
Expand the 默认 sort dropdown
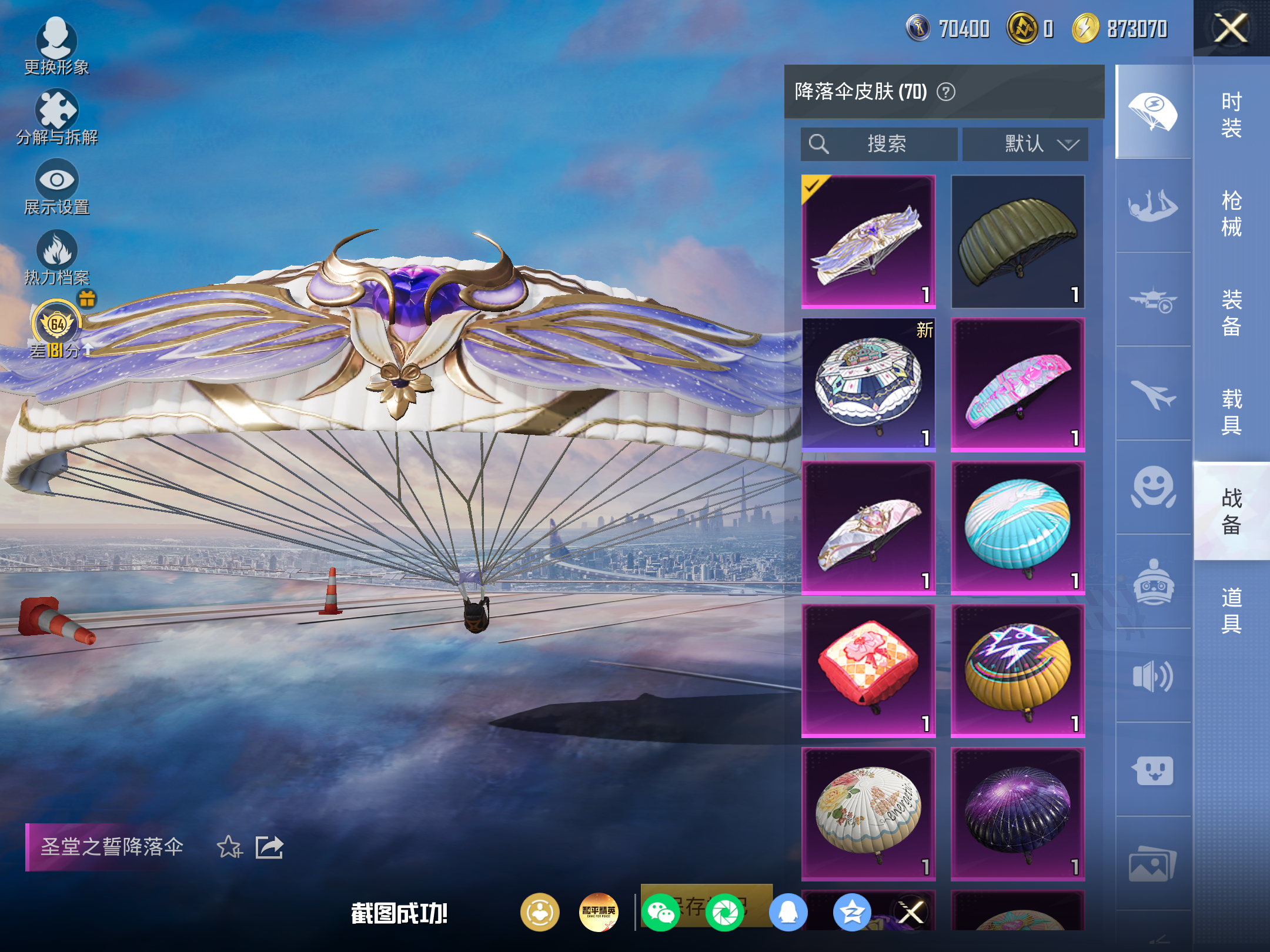coord(1025,144)
